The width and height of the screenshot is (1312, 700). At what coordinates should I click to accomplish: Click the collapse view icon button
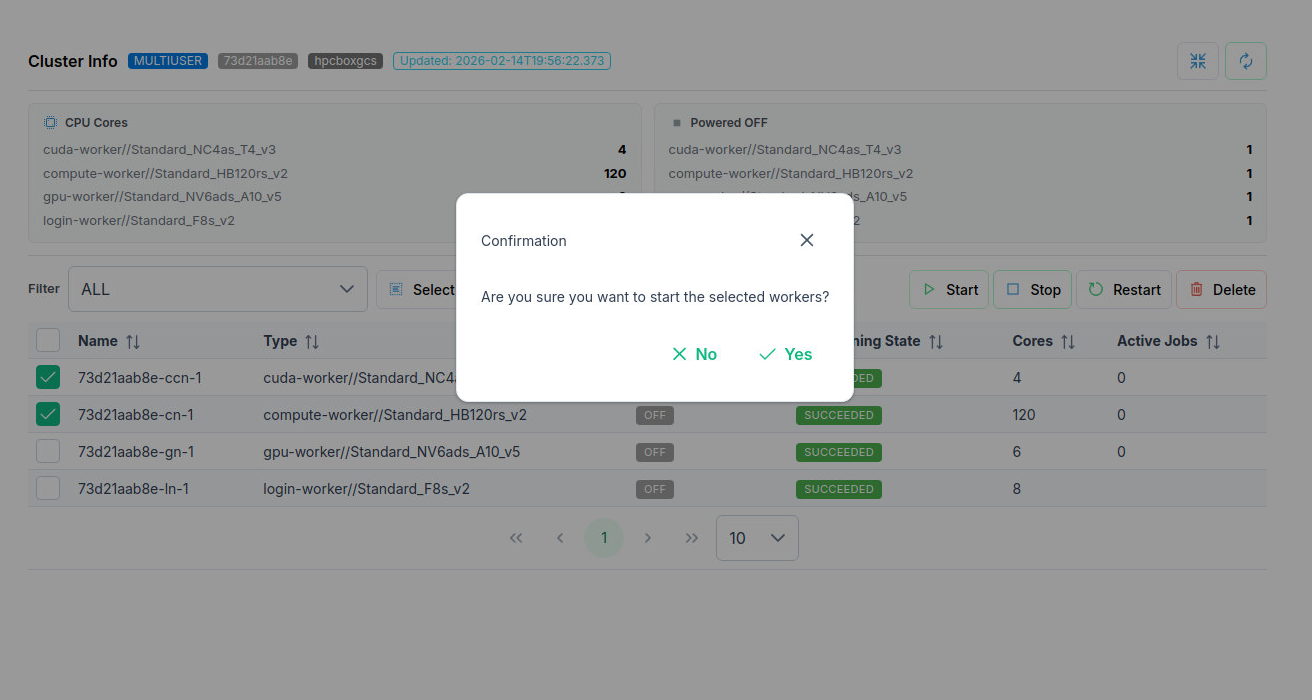[1198, 61]
